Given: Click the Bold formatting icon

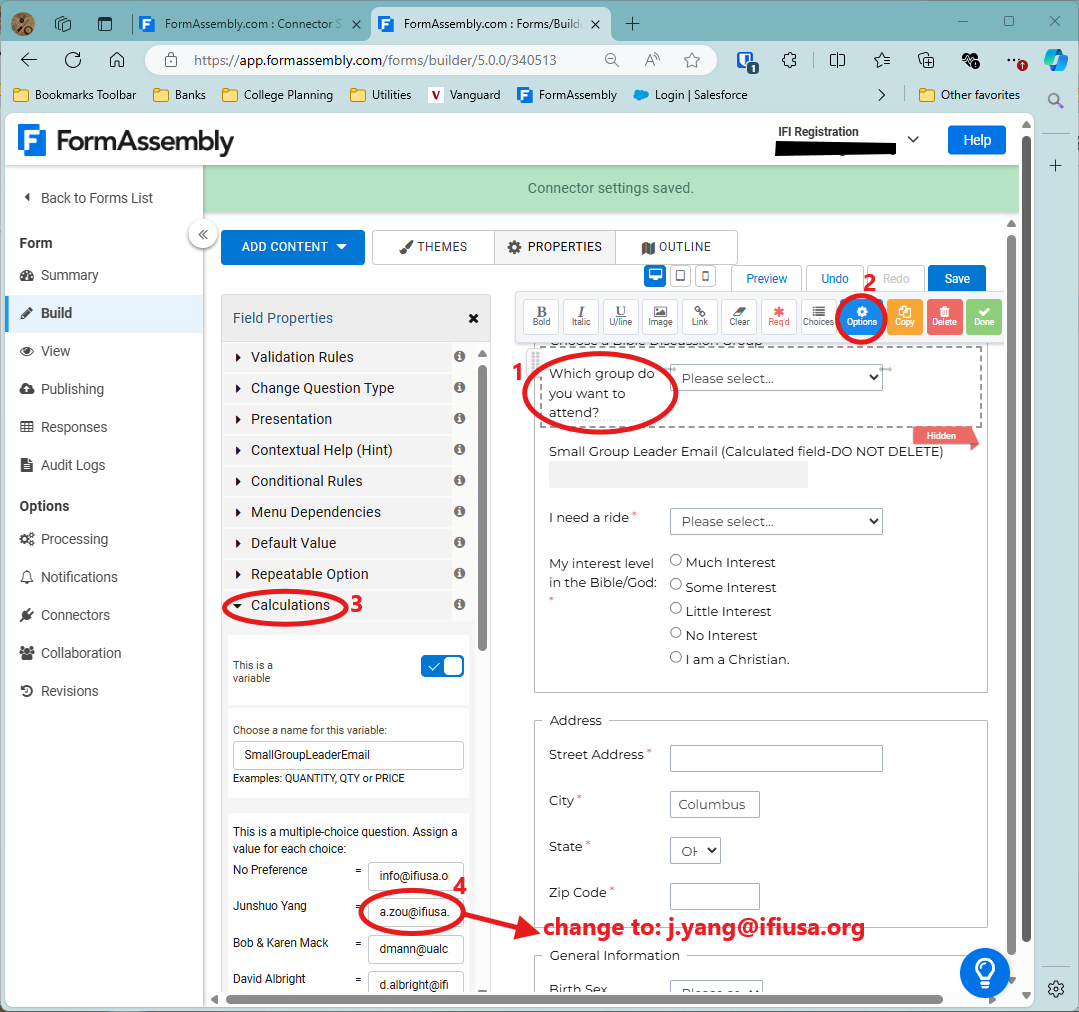Looking at the screenshot, I should click(541, 316).
